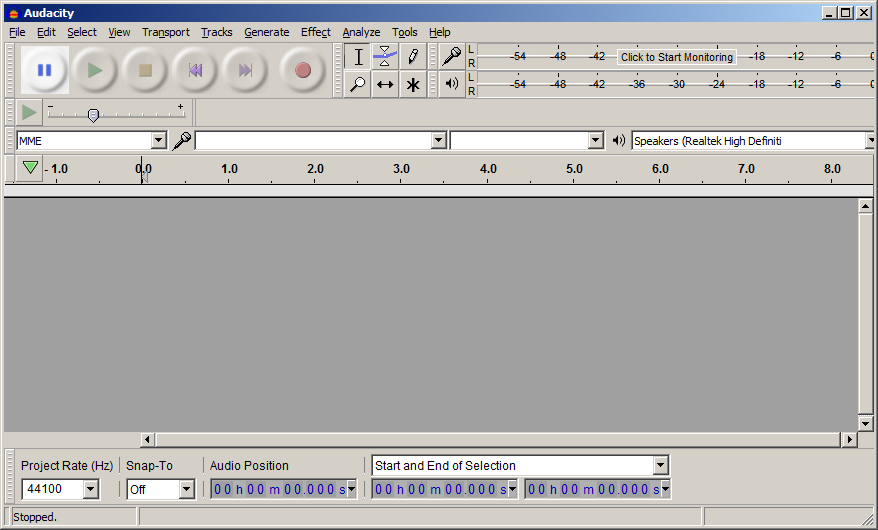The image size is (878, 530).
Task: Click the 6.0 mark on the timeline ruler
Action: pos(660,169)
